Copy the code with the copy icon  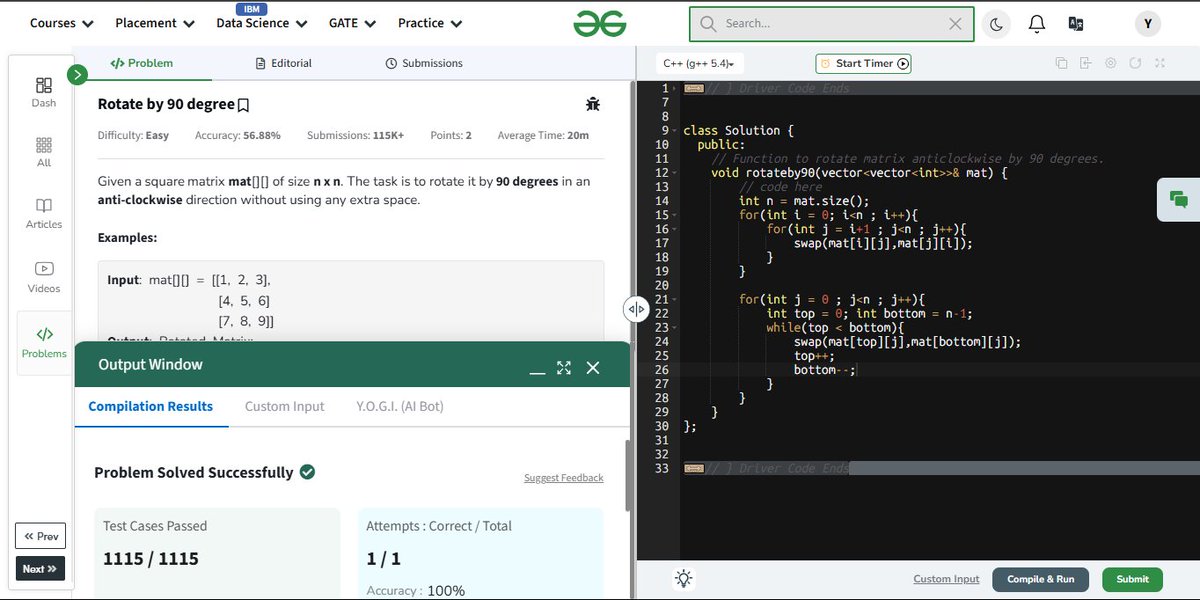pos(1061,63)
